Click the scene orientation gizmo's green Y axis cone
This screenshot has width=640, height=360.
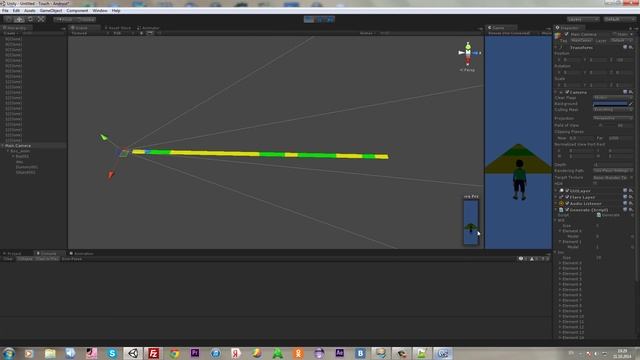468,46
